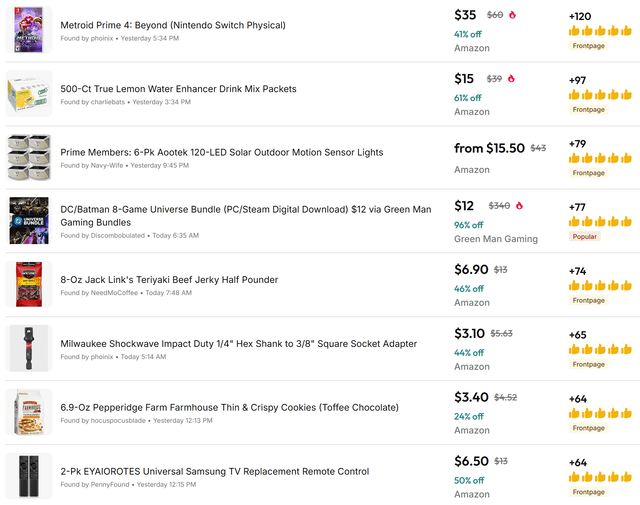Open the Milwaukee socket adapter thumbnail
Image resolution: width=640 pixels, height=505 pixels.
(x=29, y=348)
